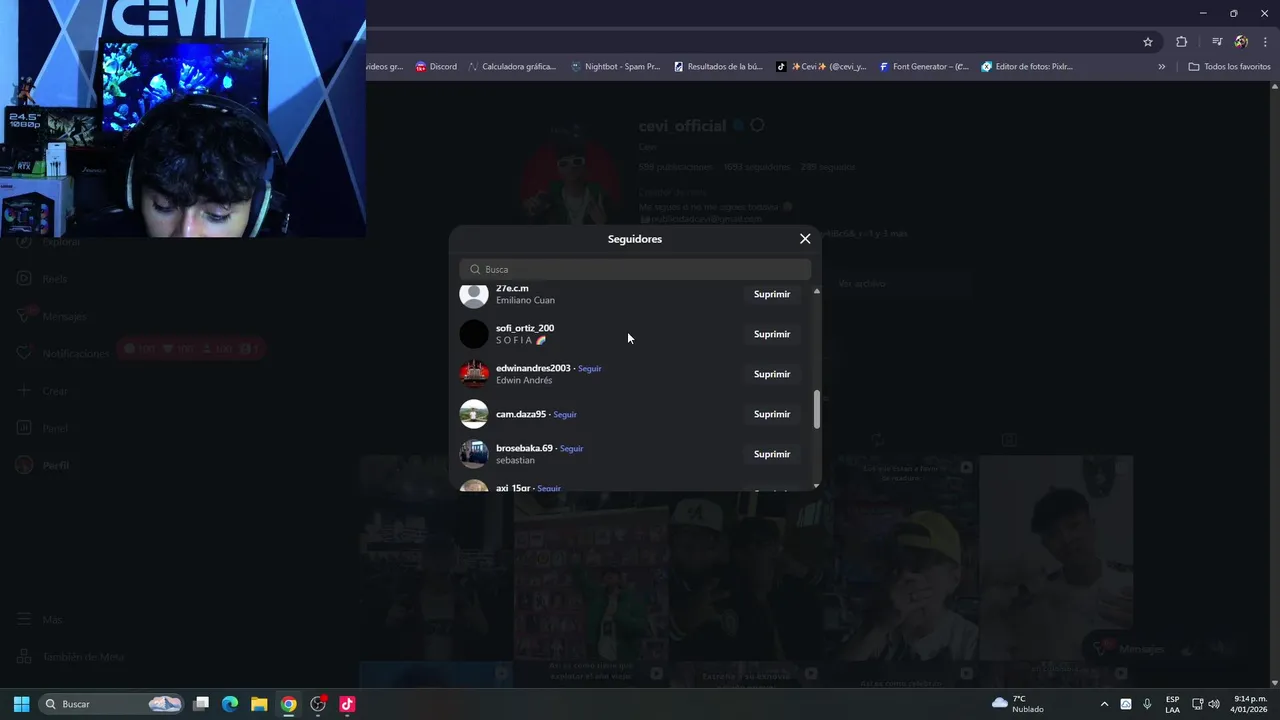Bookmark this page with the star icon
This screenshot has width=1280, height=720.
click(x=1148, y=42)
